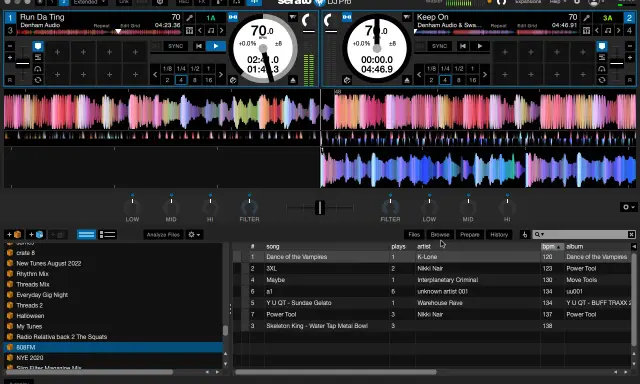Click deck 2 slip mode loop icon

(x=602, y=80)
